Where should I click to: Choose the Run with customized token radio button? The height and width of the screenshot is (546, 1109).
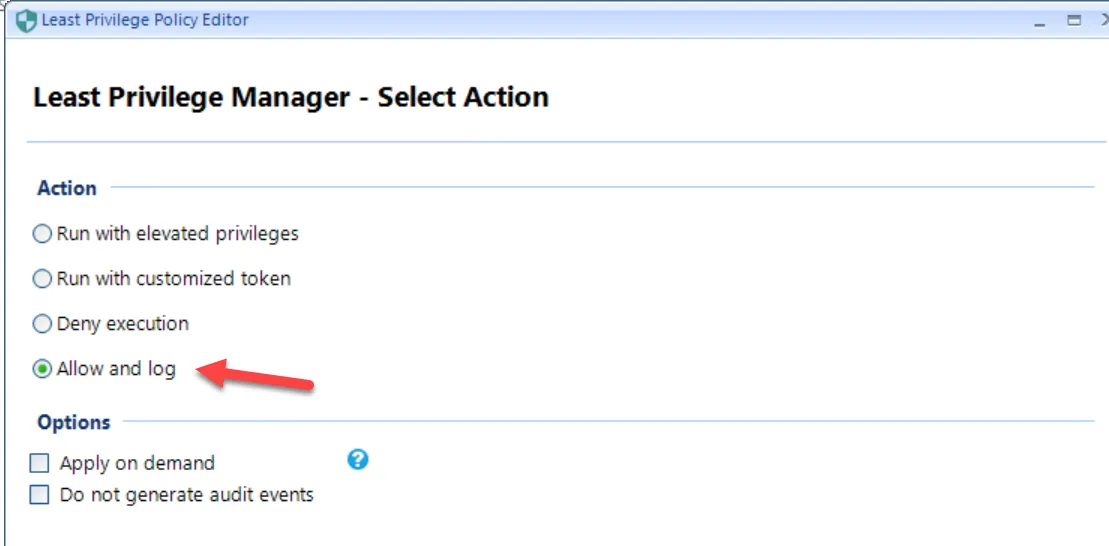click(42, 279)
